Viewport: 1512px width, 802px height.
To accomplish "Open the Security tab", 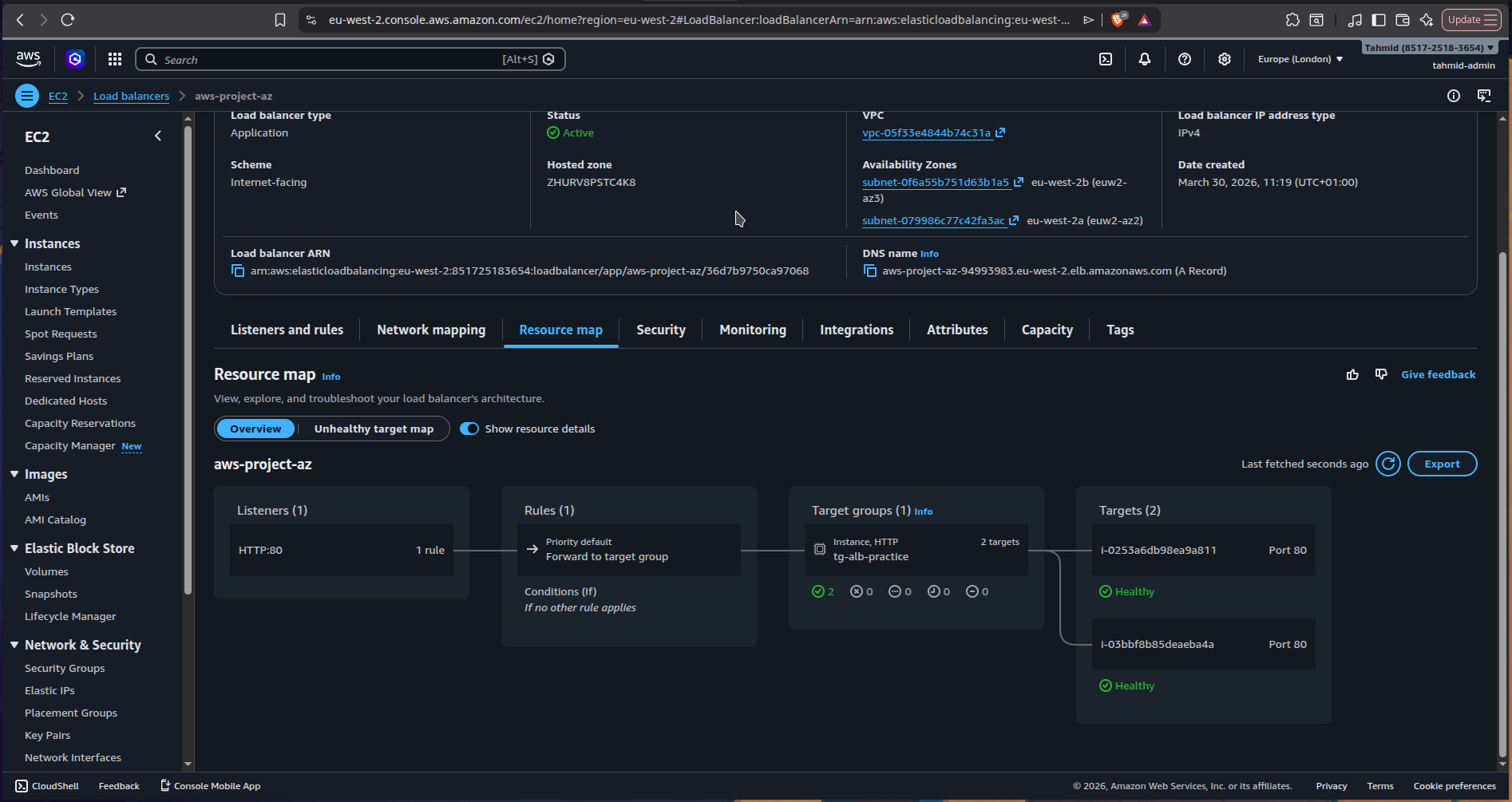I will coord(661,330).
